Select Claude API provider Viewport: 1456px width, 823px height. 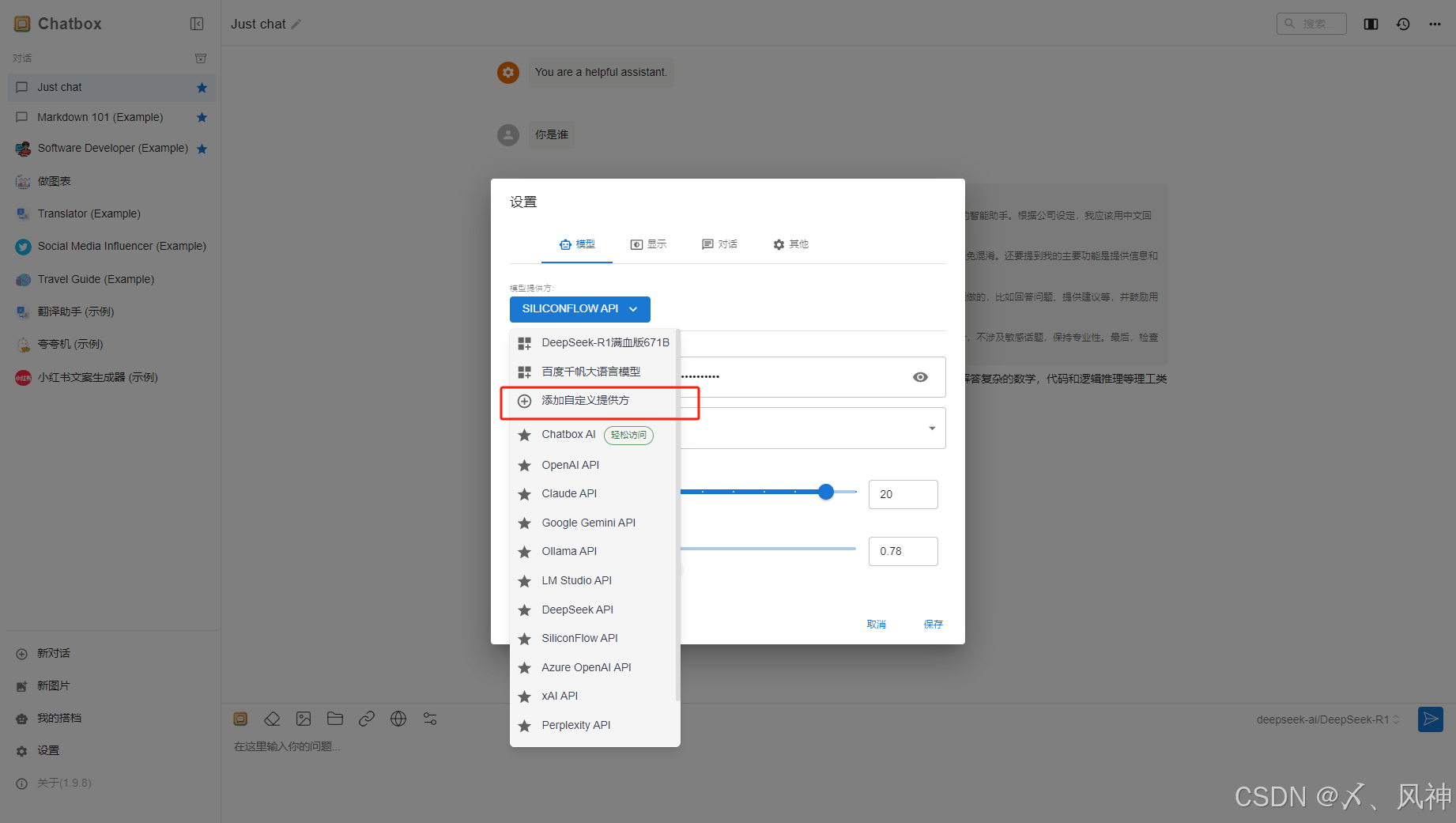coord(594,493)
